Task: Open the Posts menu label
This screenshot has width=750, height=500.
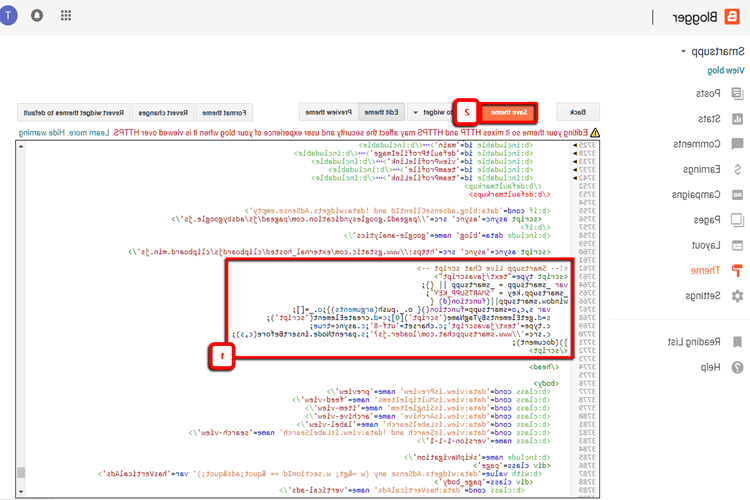Action: 708,93
